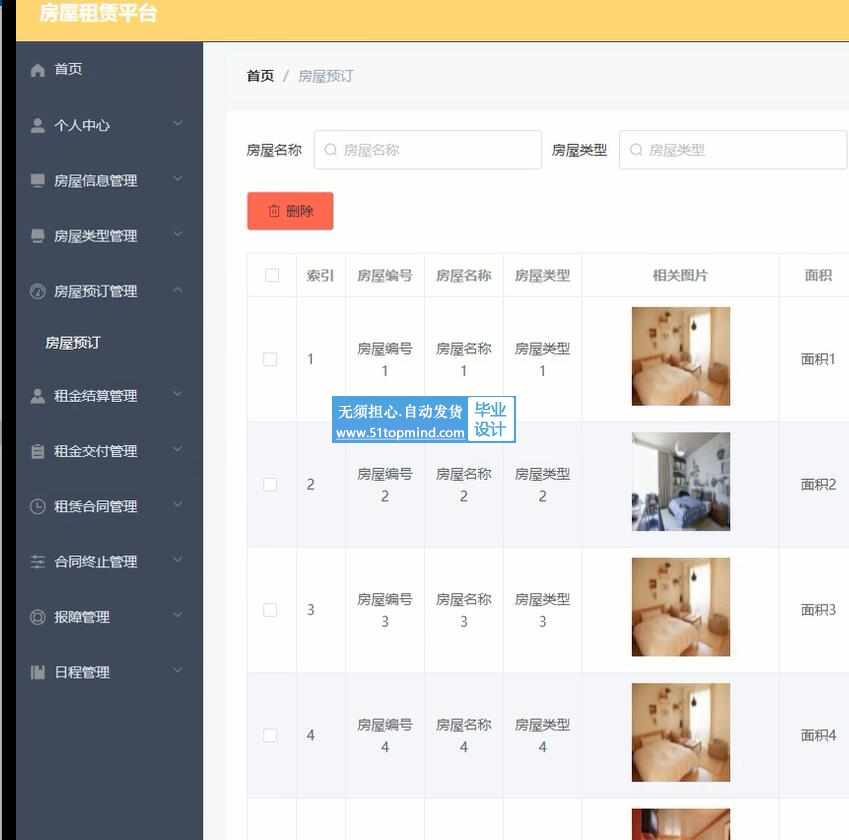Click the sliders icon beside 合同终止管理
Screen dimensions: 849x840
pos(37,562)
